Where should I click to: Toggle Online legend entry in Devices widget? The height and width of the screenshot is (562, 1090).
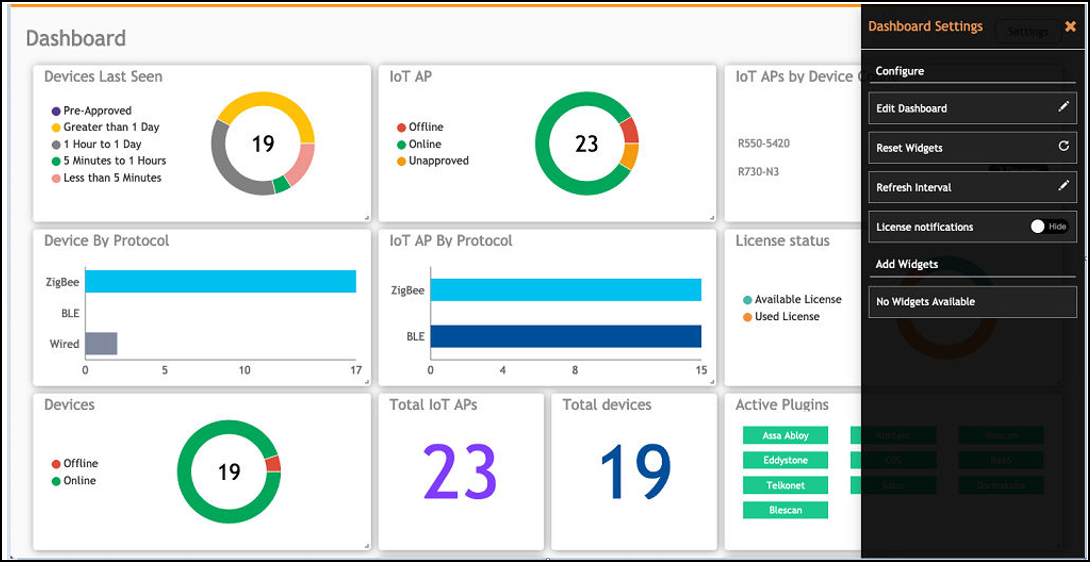click(x=74, y=481)
